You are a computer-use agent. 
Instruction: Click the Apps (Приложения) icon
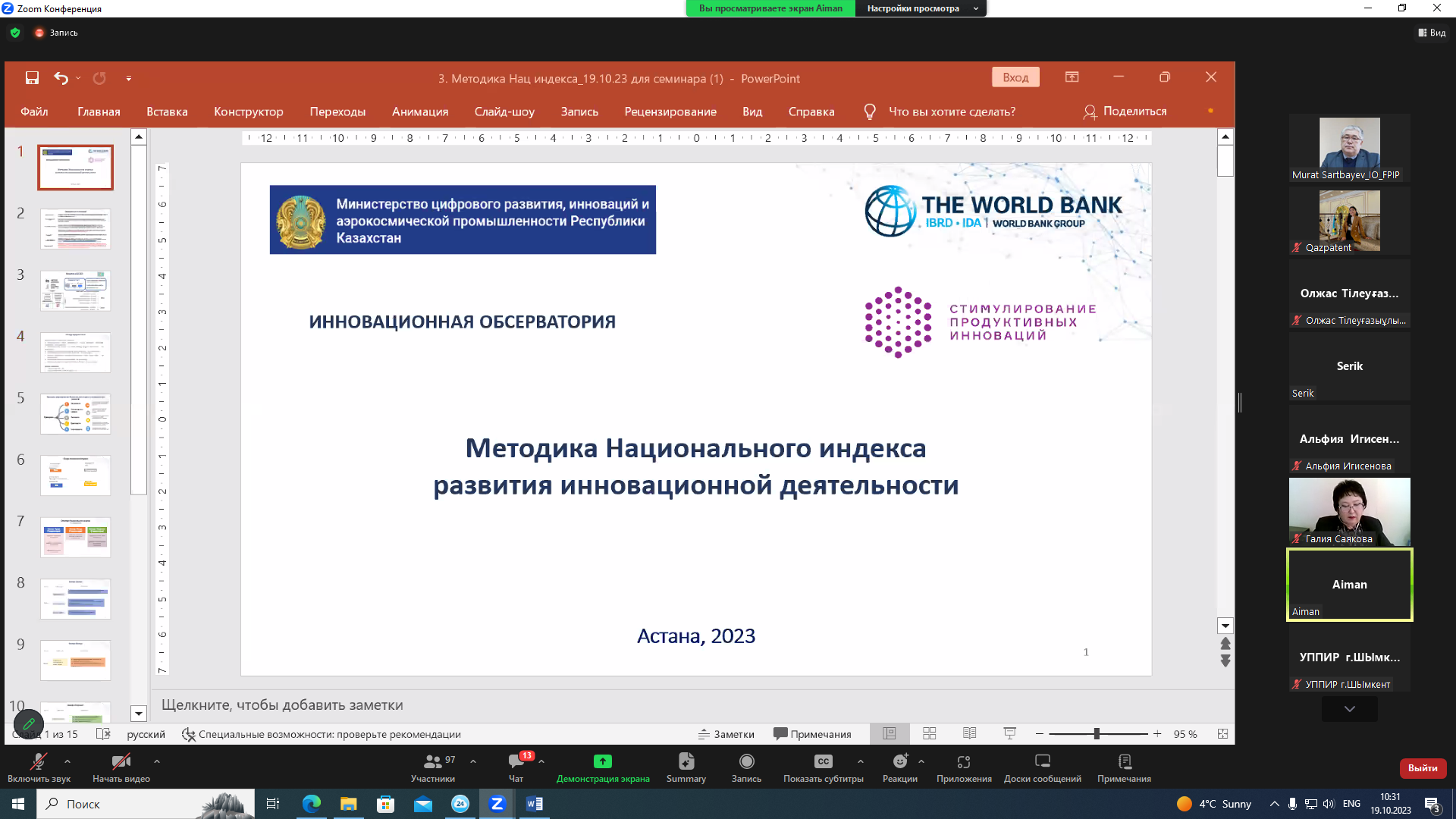tap(964, 761)
